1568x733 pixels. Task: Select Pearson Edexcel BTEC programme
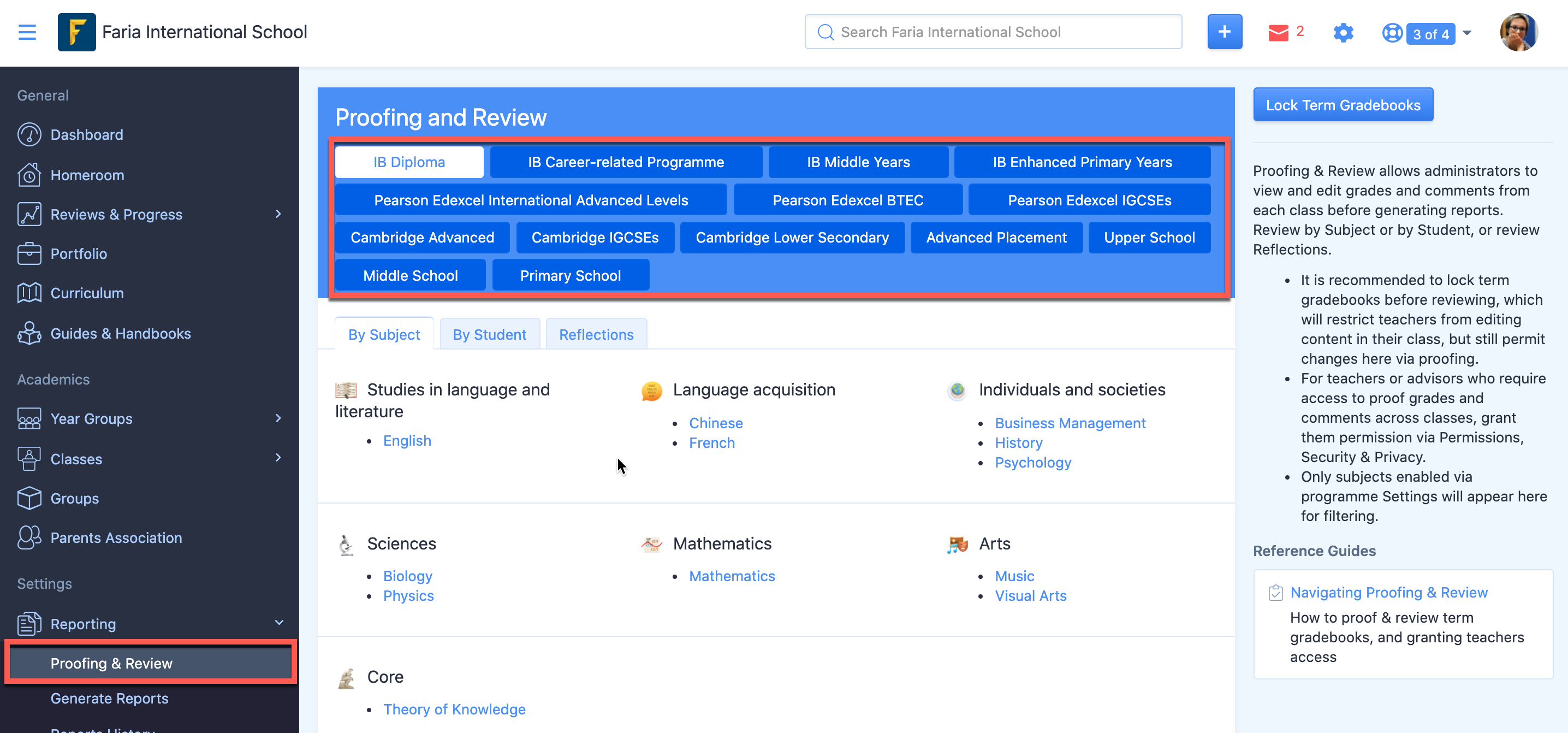pyautogui.click(x=848, y=200)
